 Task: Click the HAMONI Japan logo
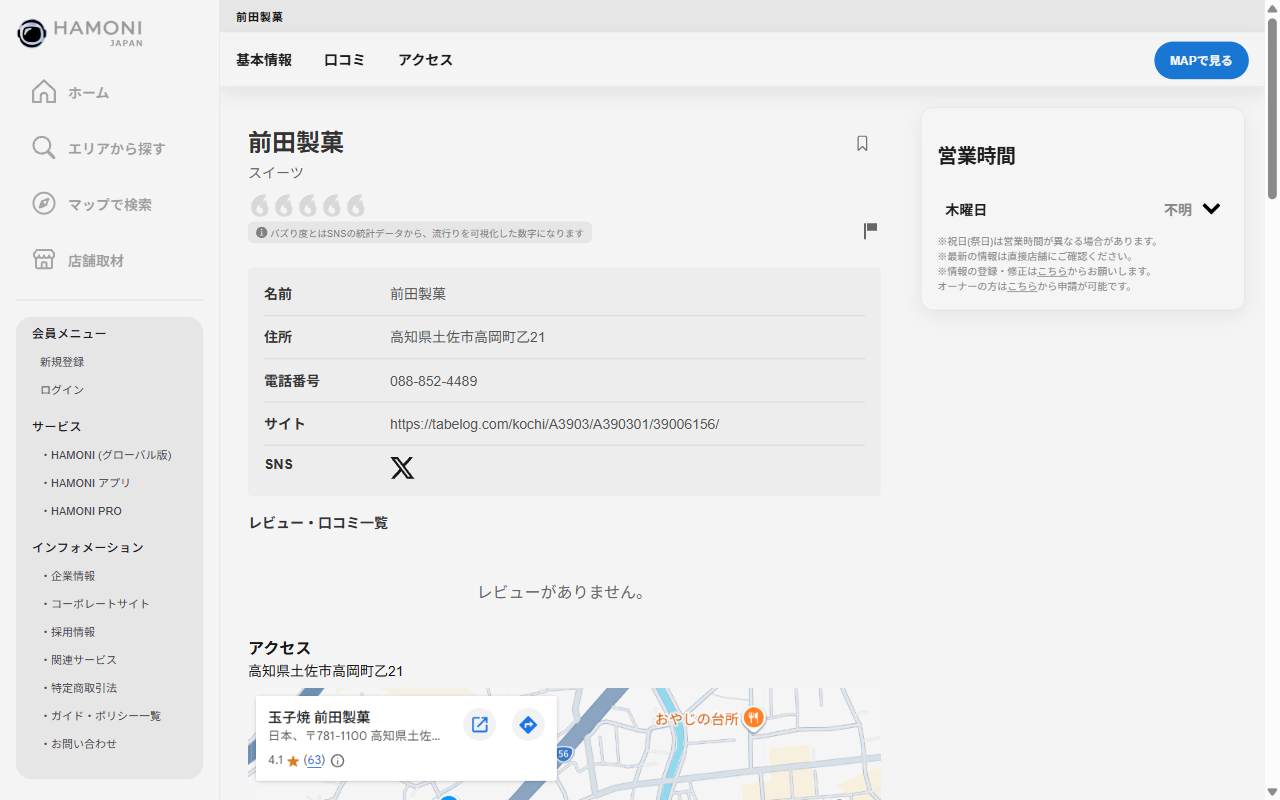[80, 33]
